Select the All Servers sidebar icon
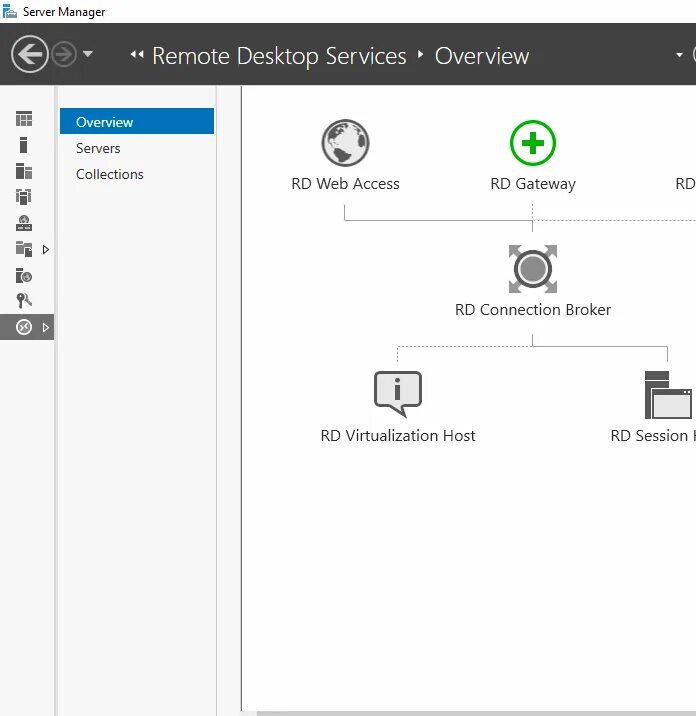 tap(24, 171)
